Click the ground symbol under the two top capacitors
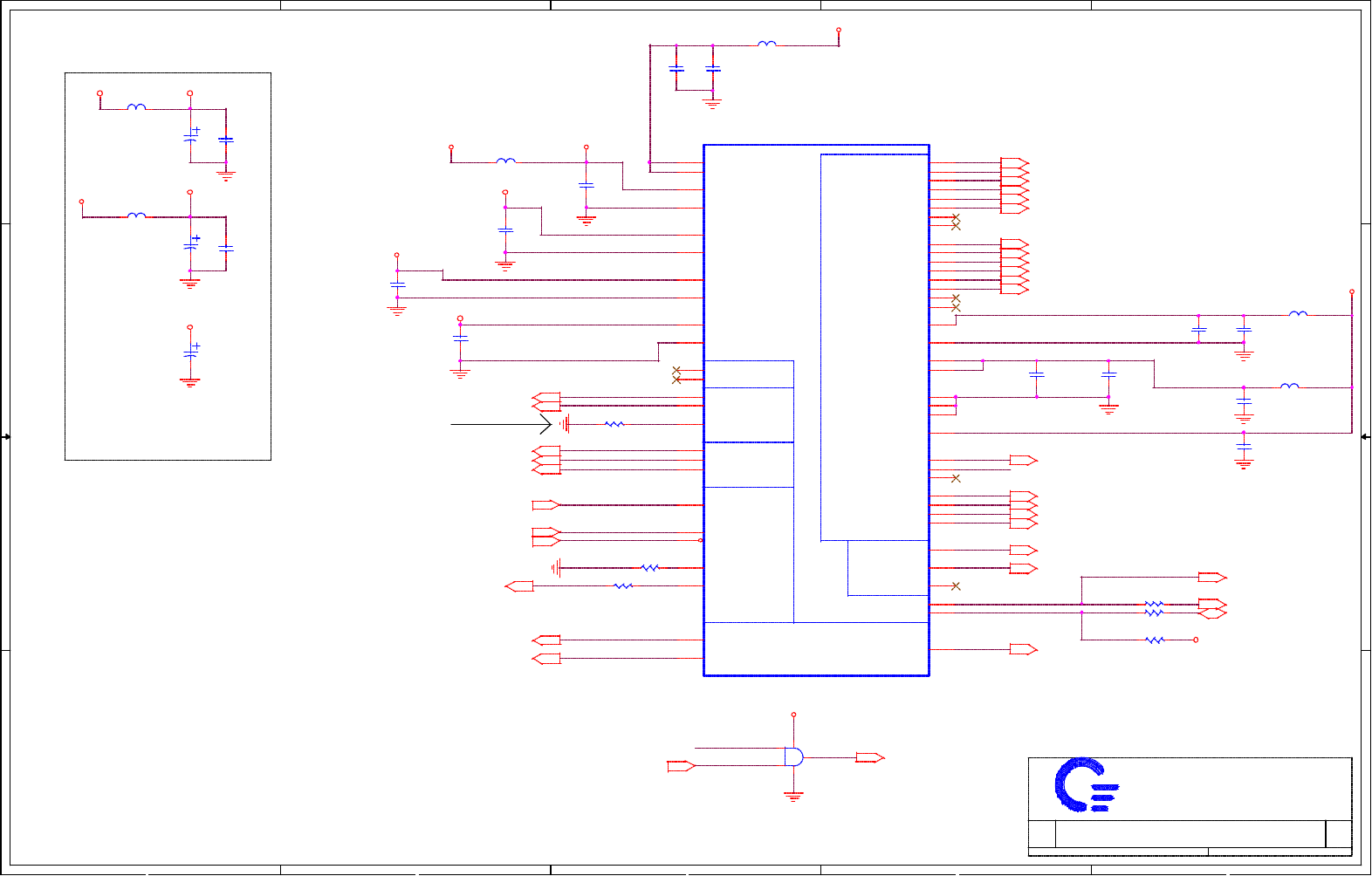 [712, 104]
